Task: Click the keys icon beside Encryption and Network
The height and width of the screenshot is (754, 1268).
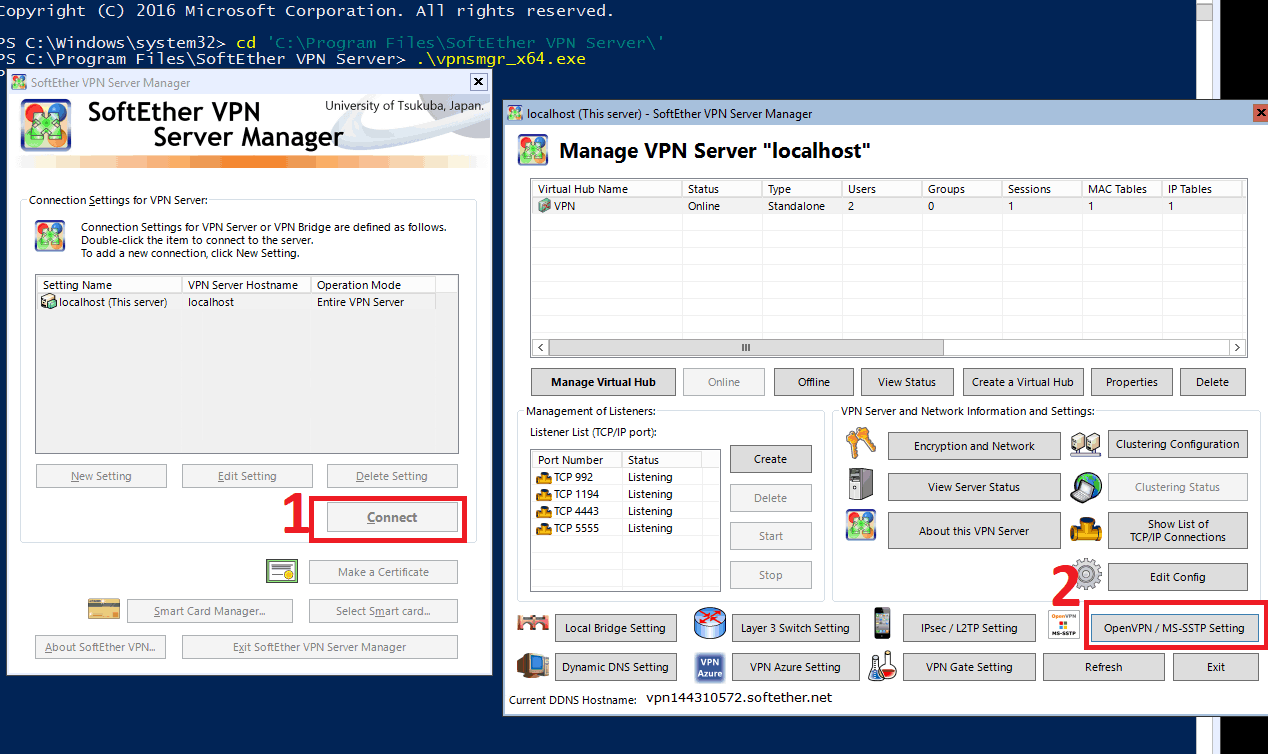Action: pos(860,443)
